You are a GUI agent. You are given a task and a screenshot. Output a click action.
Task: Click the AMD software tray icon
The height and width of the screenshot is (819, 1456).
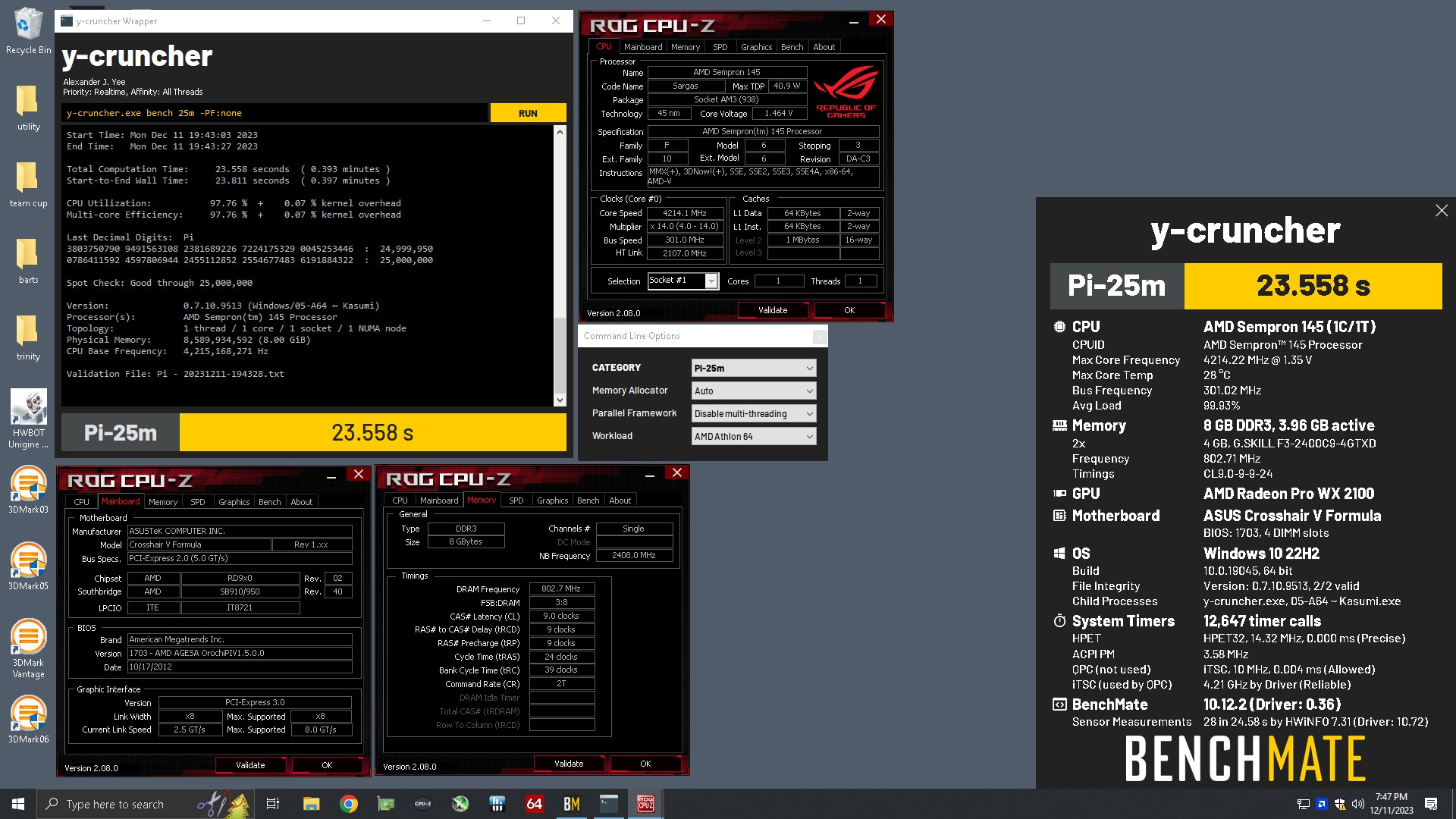click(1322, 804)
